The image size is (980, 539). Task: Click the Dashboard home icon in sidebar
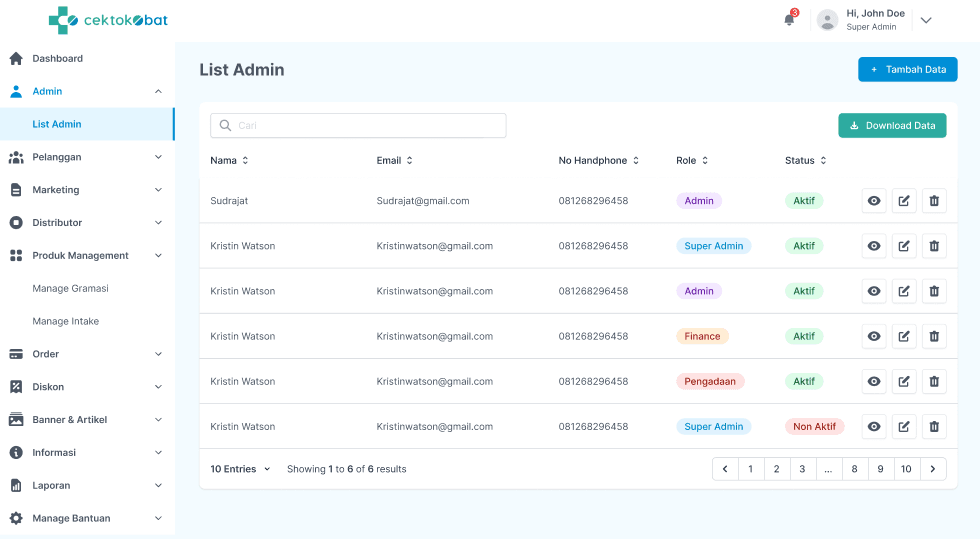[16, 59]
